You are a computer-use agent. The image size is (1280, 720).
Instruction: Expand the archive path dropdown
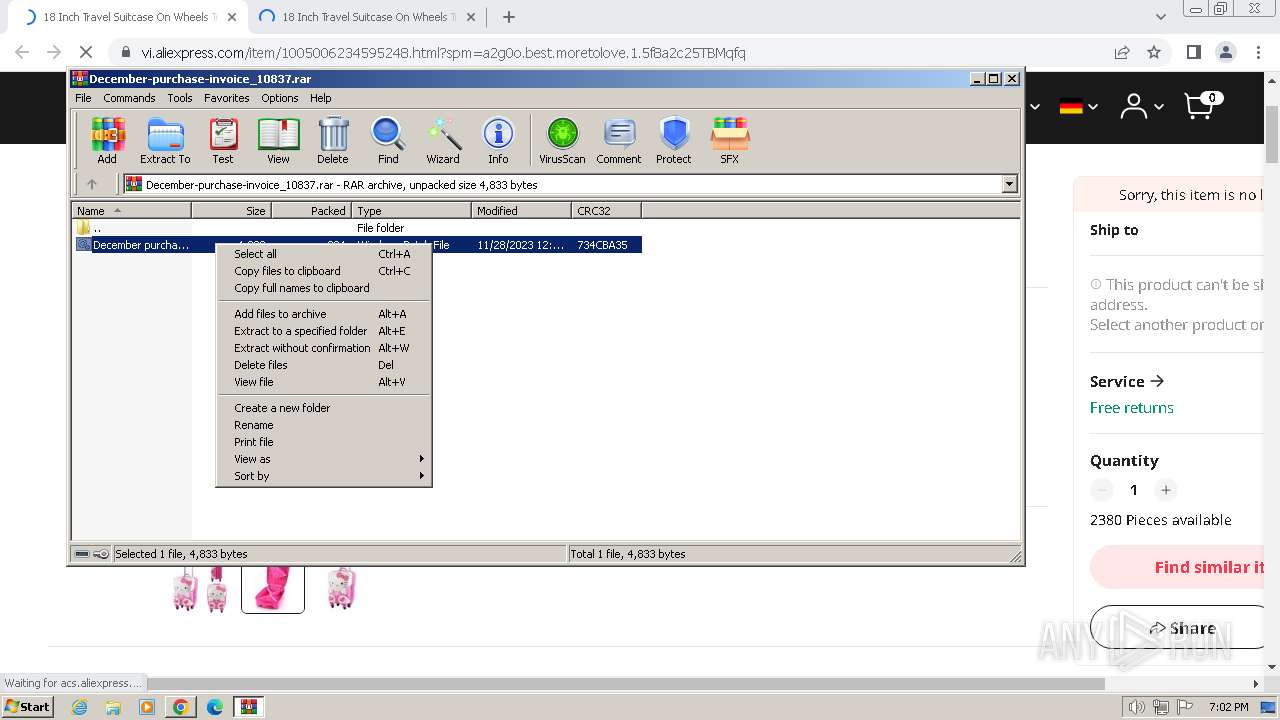pos(1009,184)
